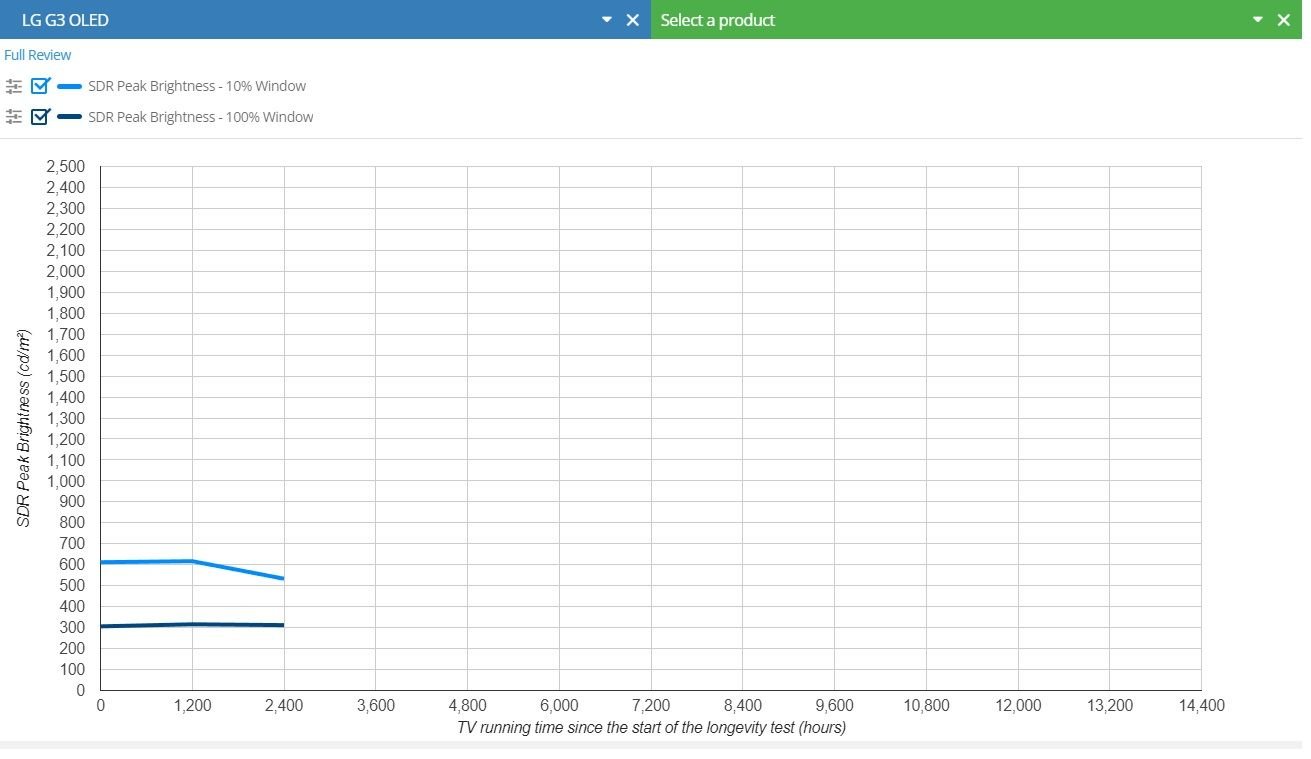Viewport: 1311px width, 759px height.
Task: Expand the Select a product dropdown arrow
Action: pos(1258,20)
